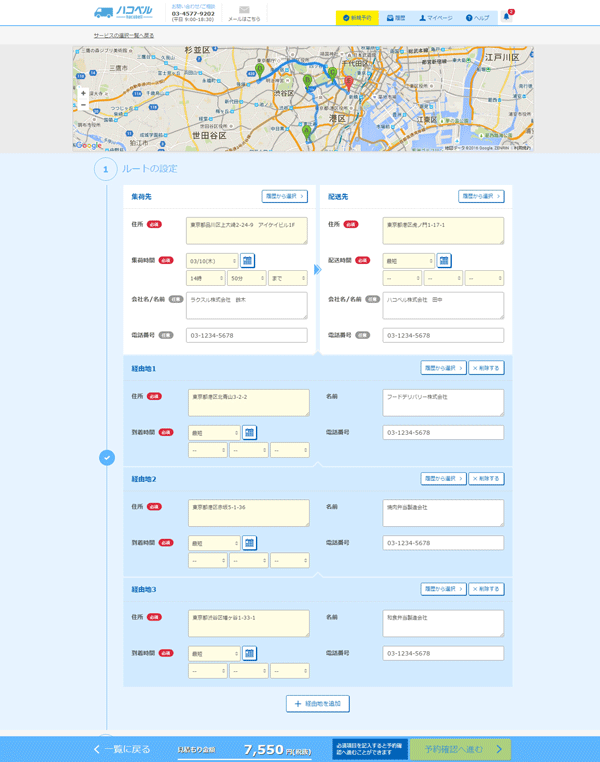This screenshot has width=600, height=762.
Task: Go to the マイページ menu item
Action: click(x=436, y=18)
